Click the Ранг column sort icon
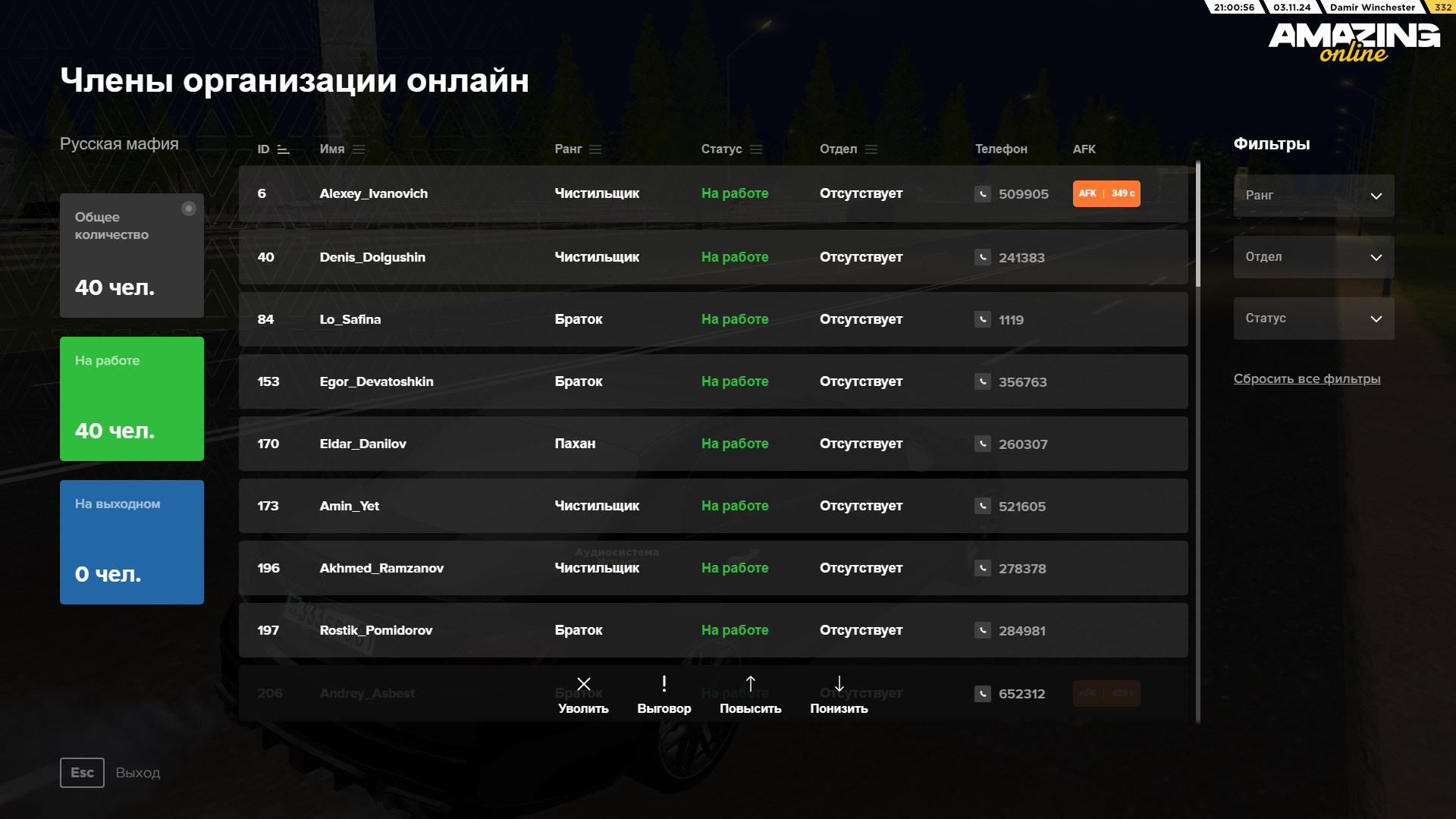Viewport: 1456px width, 819px height. click(595, 149)
